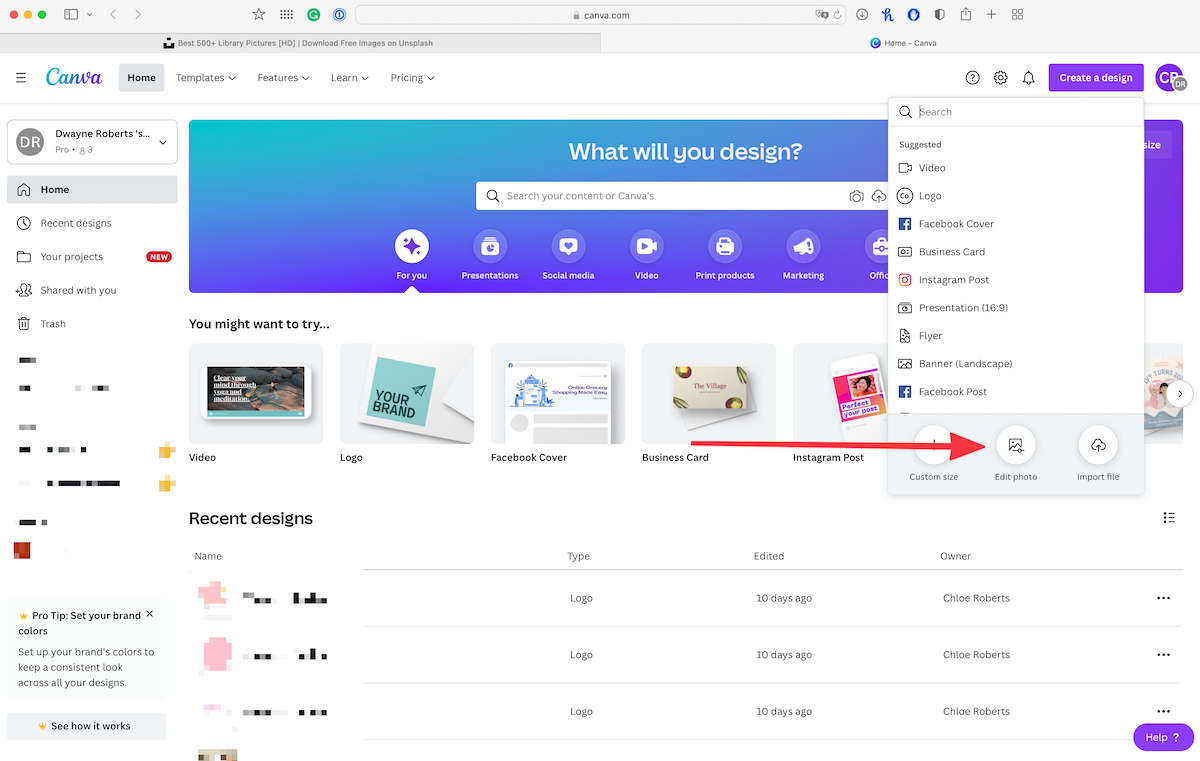This screenshot has height=761, width=1200.
Task: Open Safari new tab plus button
Action: (991, 15)
